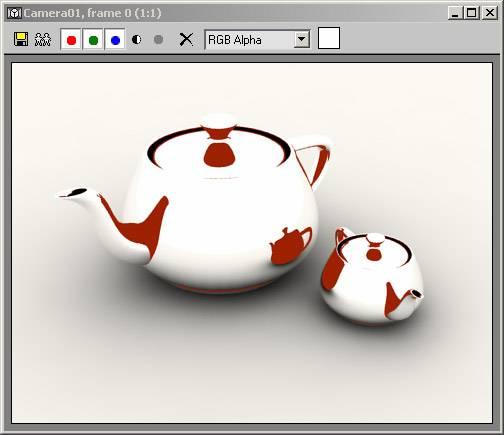The image size is (504, 435).
Task: Toggle the green channel display
Action: (93, 40)
